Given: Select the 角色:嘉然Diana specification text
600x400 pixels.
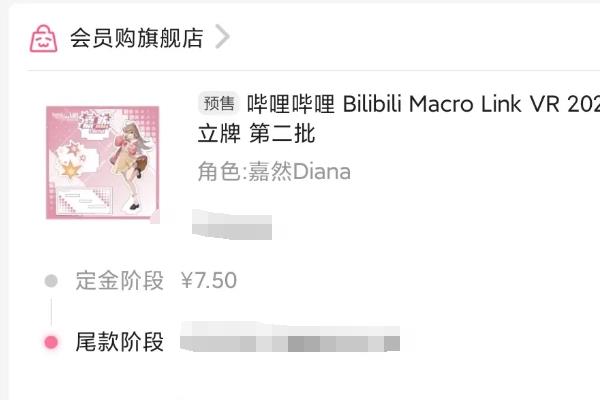Looking at the screenshot, I should pos(274,171).
